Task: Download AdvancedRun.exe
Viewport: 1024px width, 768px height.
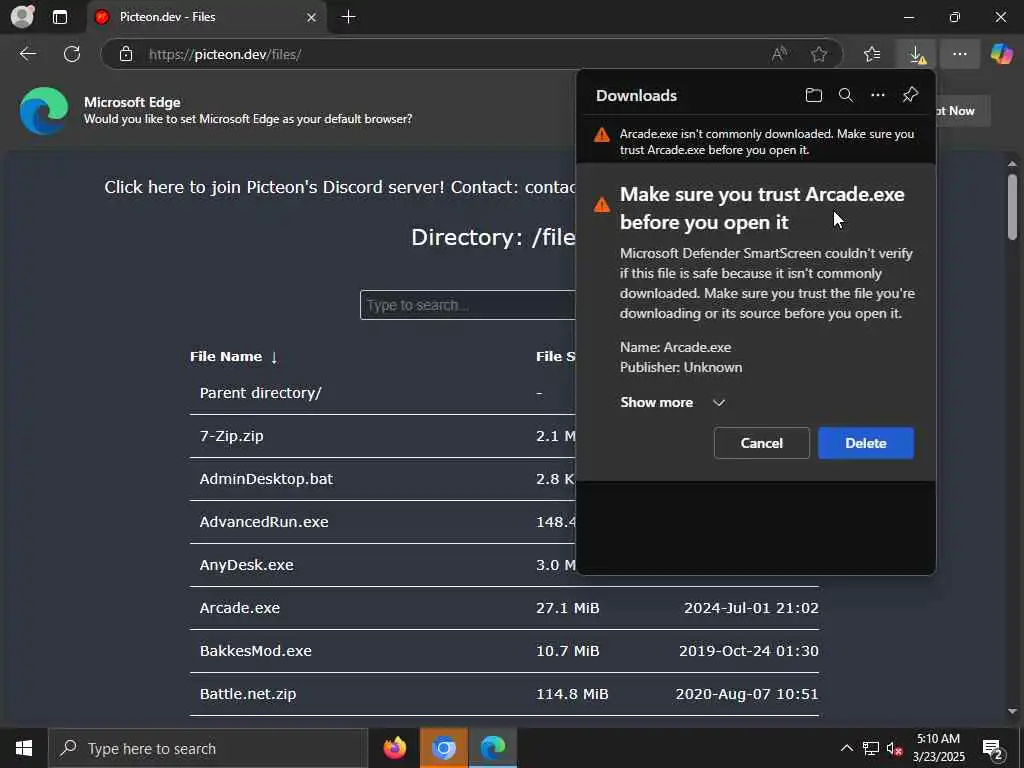Action: (x=264, y=522)
